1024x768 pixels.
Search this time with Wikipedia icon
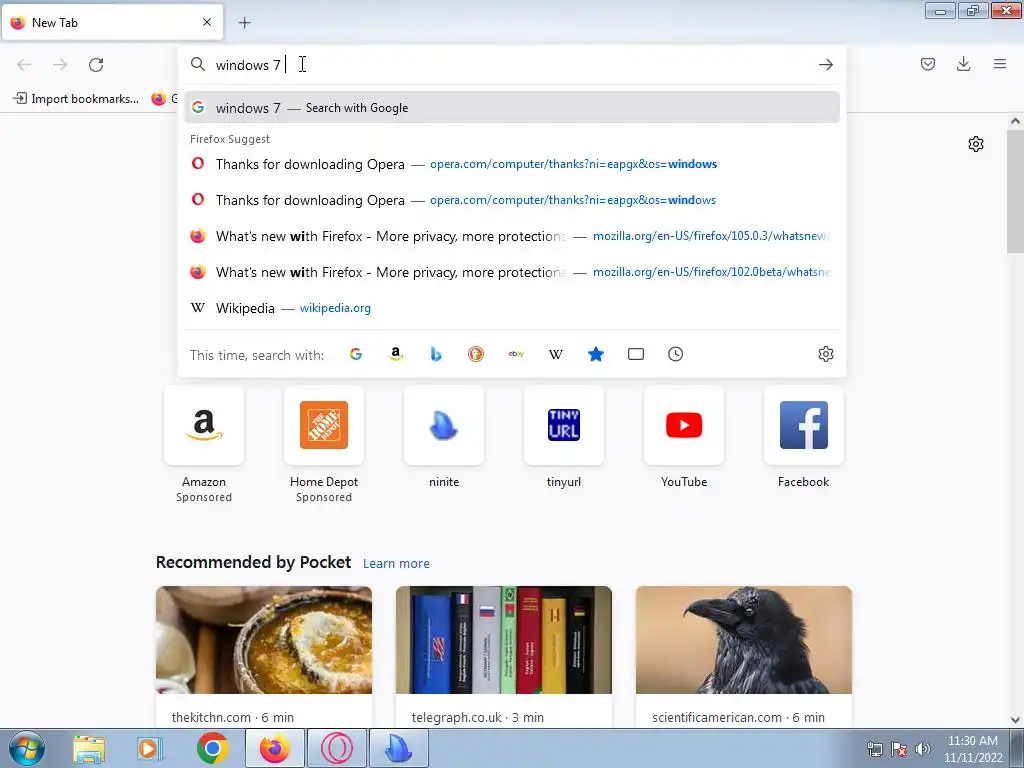pos(556,354)
